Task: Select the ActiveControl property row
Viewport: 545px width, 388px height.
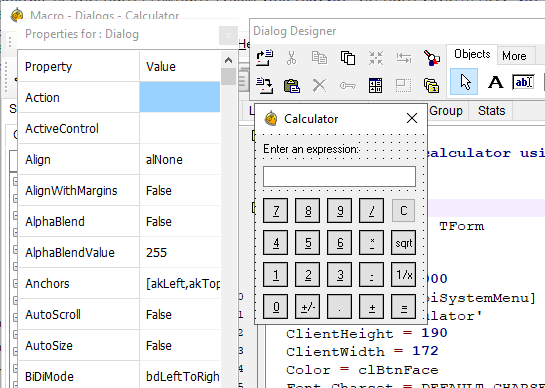Action: [x=119, y=128]
